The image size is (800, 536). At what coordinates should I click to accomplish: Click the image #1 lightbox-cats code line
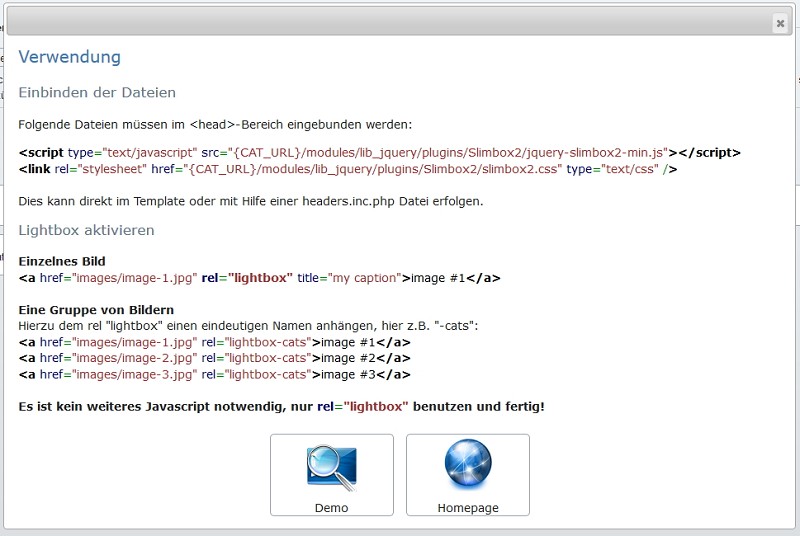214,342
